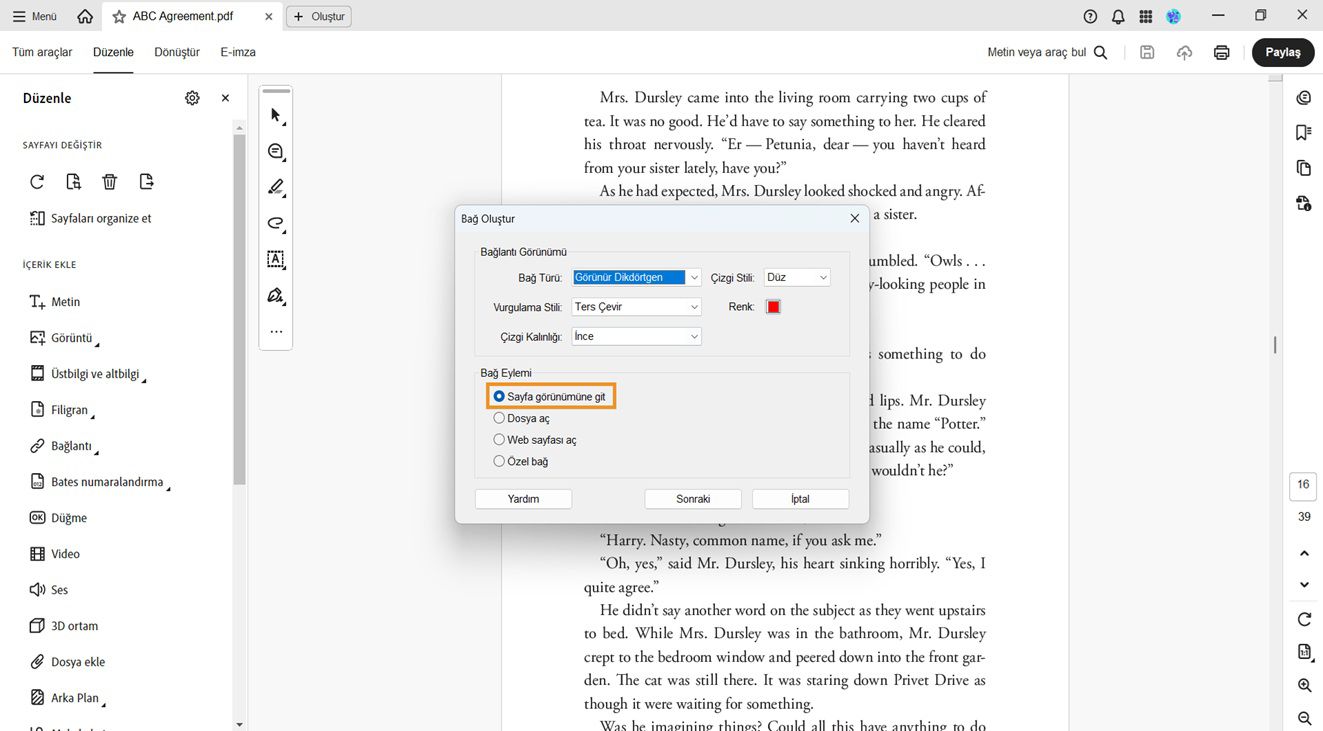Pick the red Renk color swatch
The height and width of the screenshot is (731, 1323).
click(x=773, y=307)
